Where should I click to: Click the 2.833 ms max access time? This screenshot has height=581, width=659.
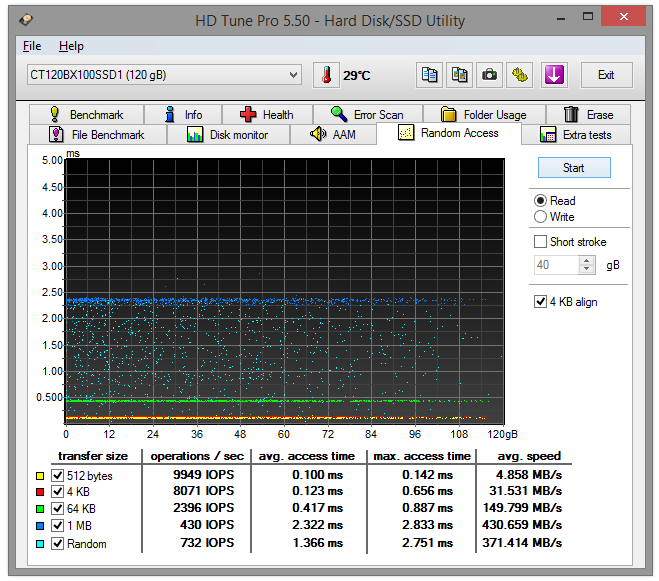coord(427,525)
